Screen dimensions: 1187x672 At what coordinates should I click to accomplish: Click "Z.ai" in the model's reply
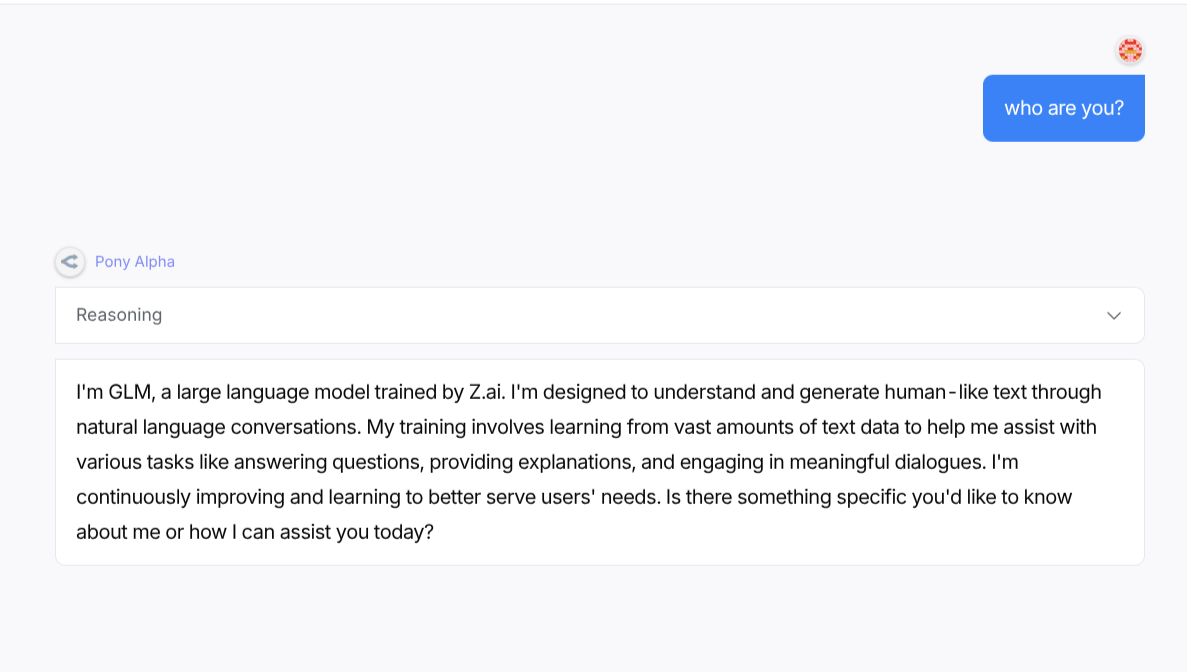click(x=486, y=392)
